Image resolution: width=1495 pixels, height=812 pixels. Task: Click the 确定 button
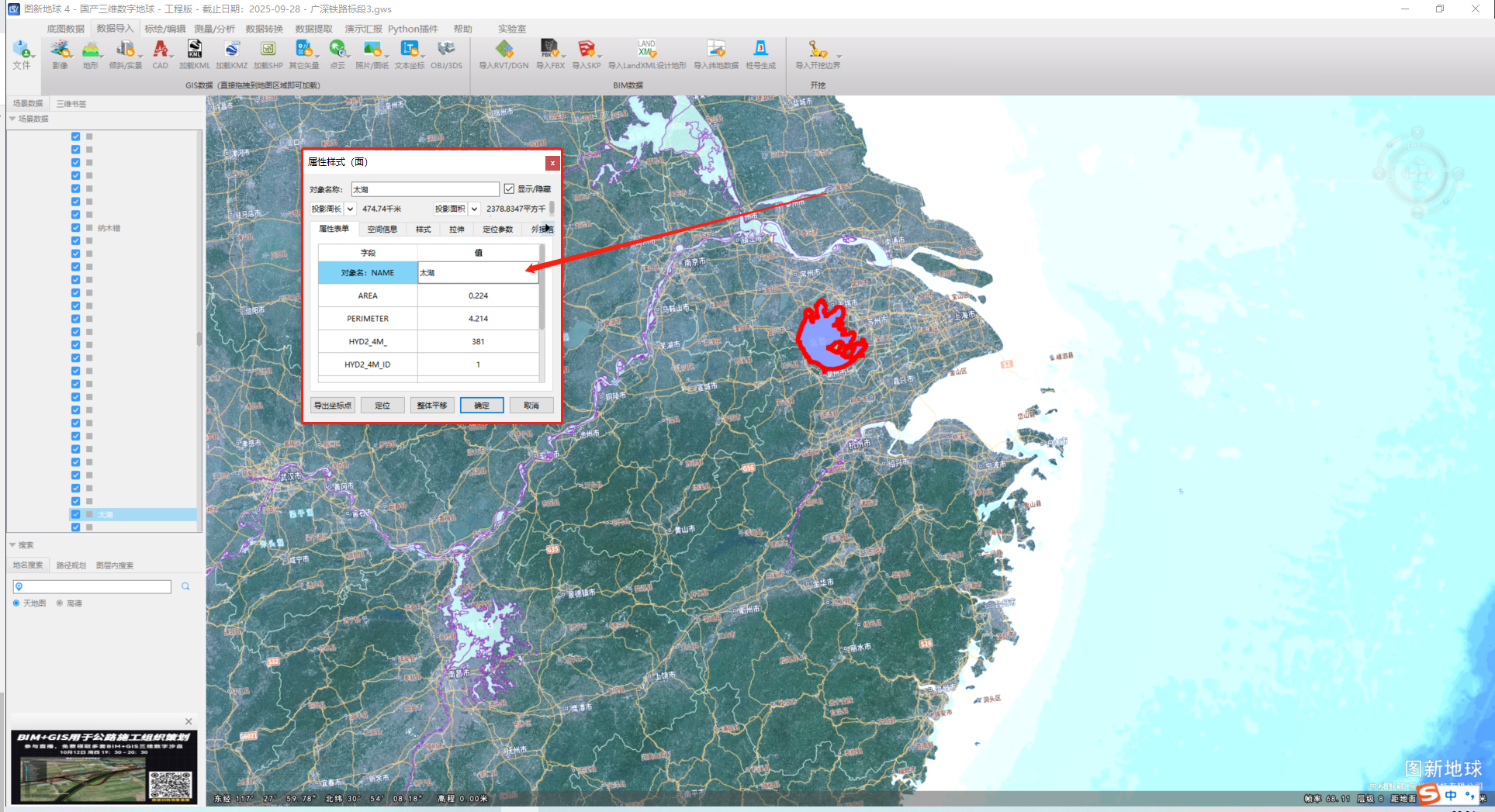[x=482, y=406]
